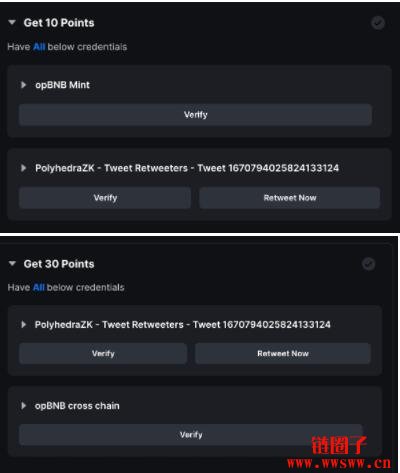The image size is (400, 473).
Task: Click the Get 30 Points checkmark status icon
Action: pyautogui.click(x=368, y=264)
